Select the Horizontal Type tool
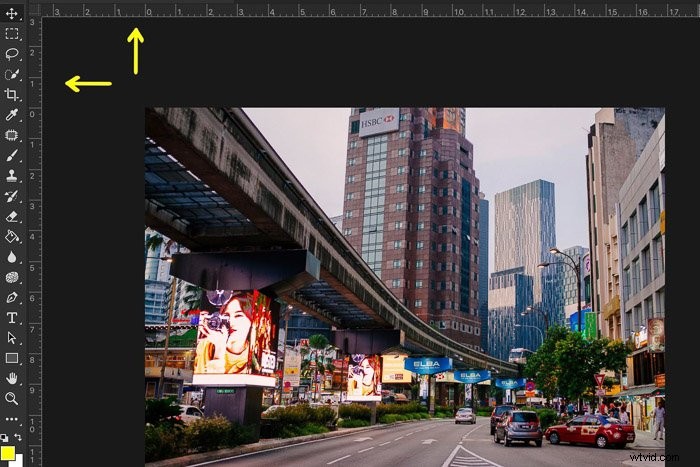Image resolution: width=700 pixels, height=467 pixels. pyautogui.click(x=12, y=317)
